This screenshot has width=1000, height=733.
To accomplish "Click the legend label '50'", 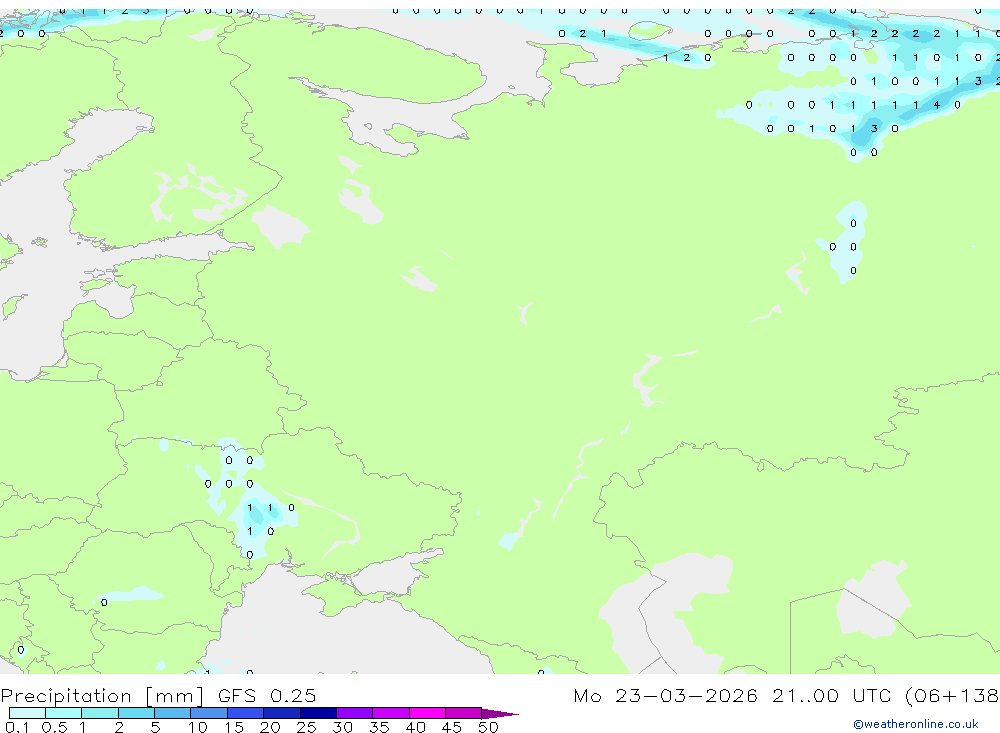I will (488, 727).
